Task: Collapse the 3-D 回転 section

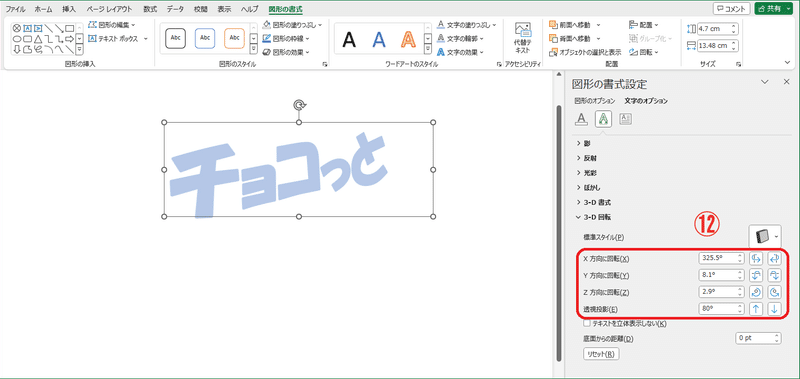Action: (593, 217)
